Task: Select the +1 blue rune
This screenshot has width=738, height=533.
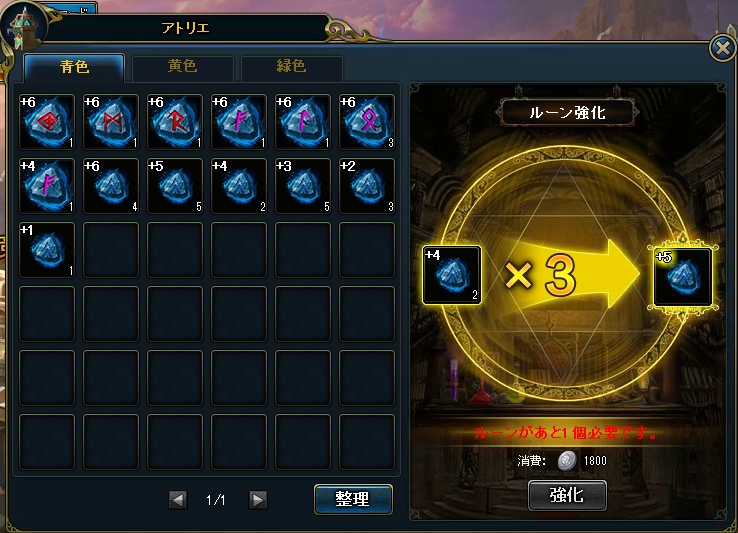Action: 47,250
